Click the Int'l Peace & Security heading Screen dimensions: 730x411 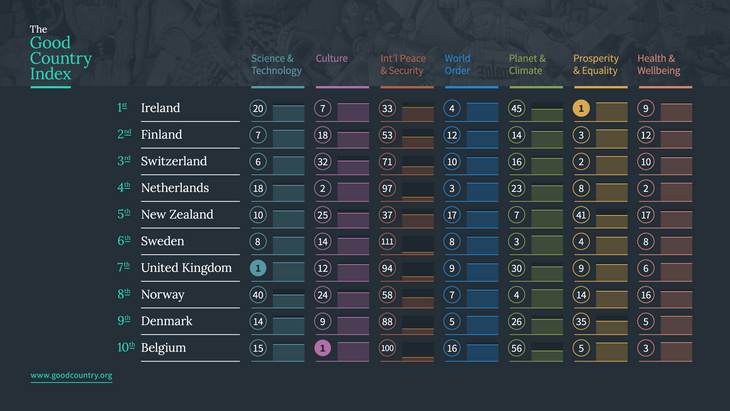point(403,64)
